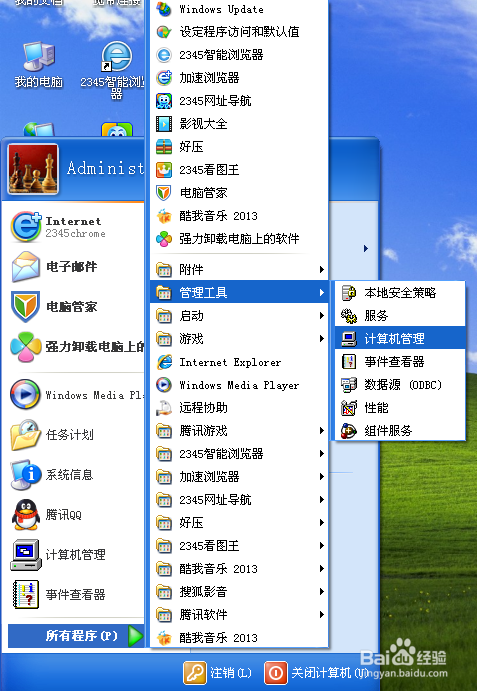Image resolution: width=477 pixels, height=691 pixels.
Task: Open 电子邮件 envelope icon
Action: [26, 267]
